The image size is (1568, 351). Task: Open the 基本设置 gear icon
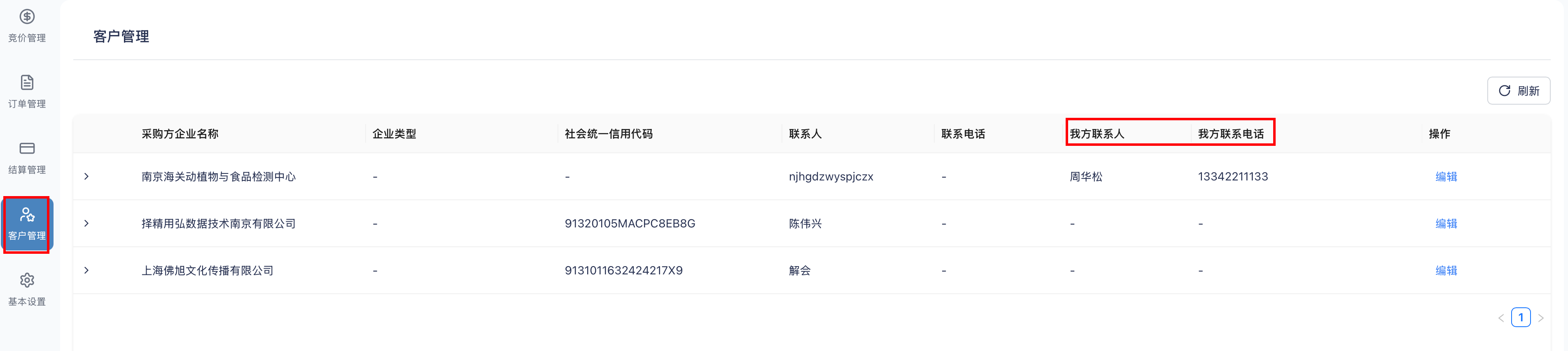coord(27,280)
